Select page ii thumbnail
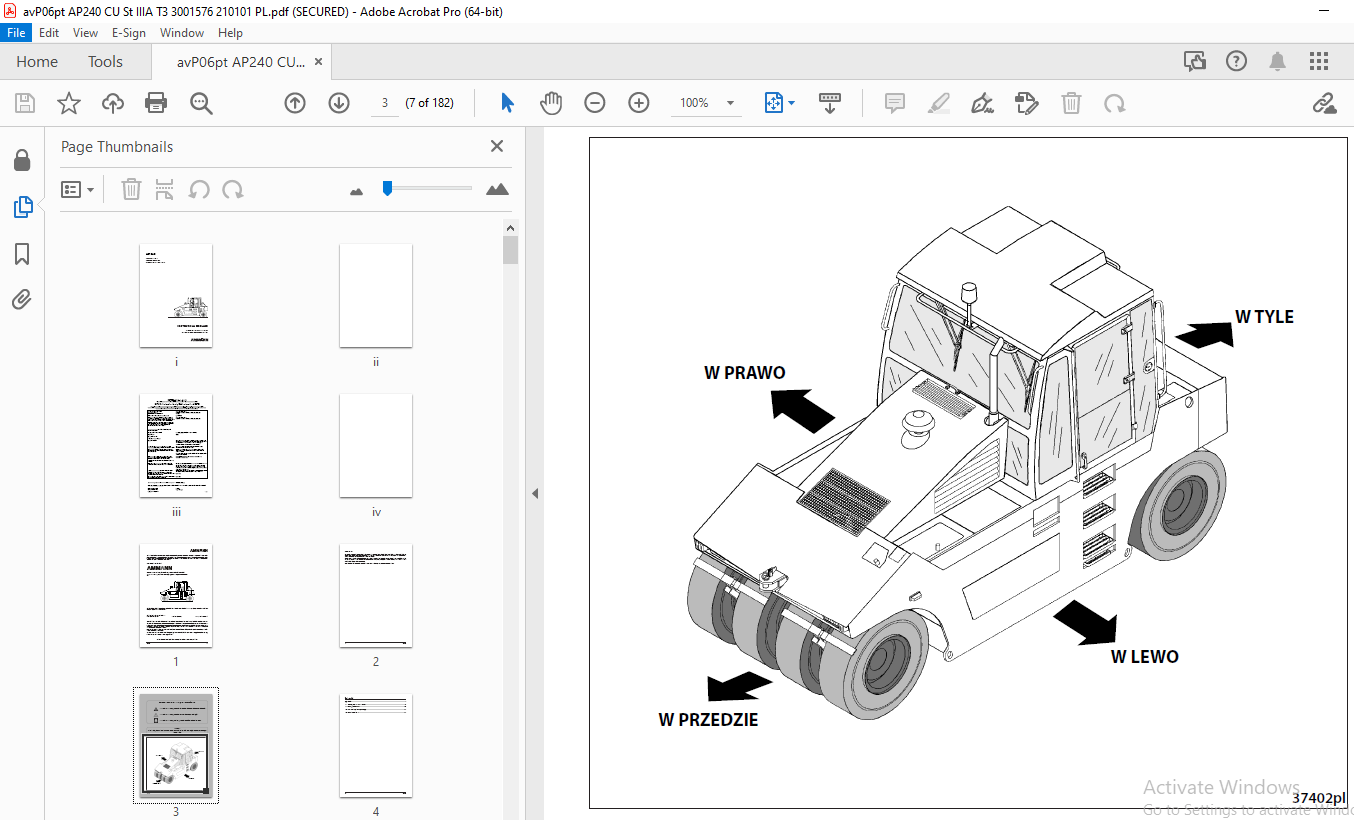1354x820 pixels. (x=376, y=296)
